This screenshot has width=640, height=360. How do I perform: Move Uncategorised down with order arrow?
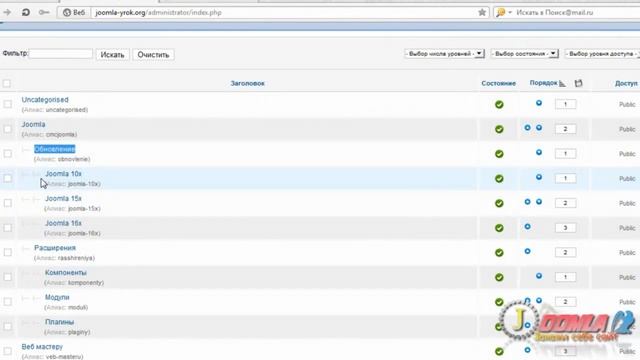[539, 103]
